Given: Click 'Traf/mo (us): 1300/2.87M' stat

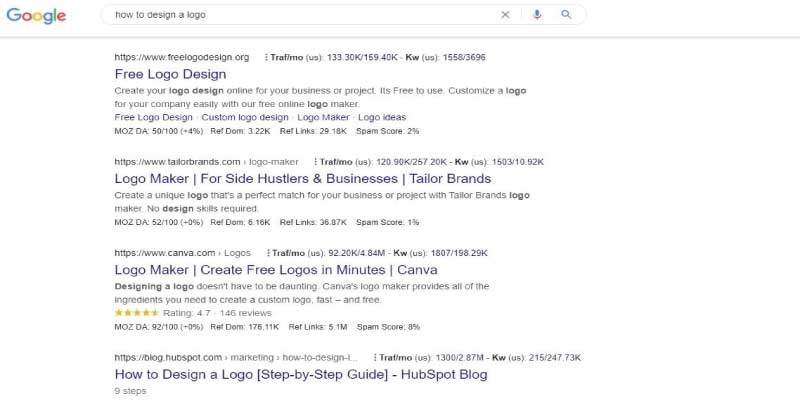Looking at the screenshot, I should (434, 358).
